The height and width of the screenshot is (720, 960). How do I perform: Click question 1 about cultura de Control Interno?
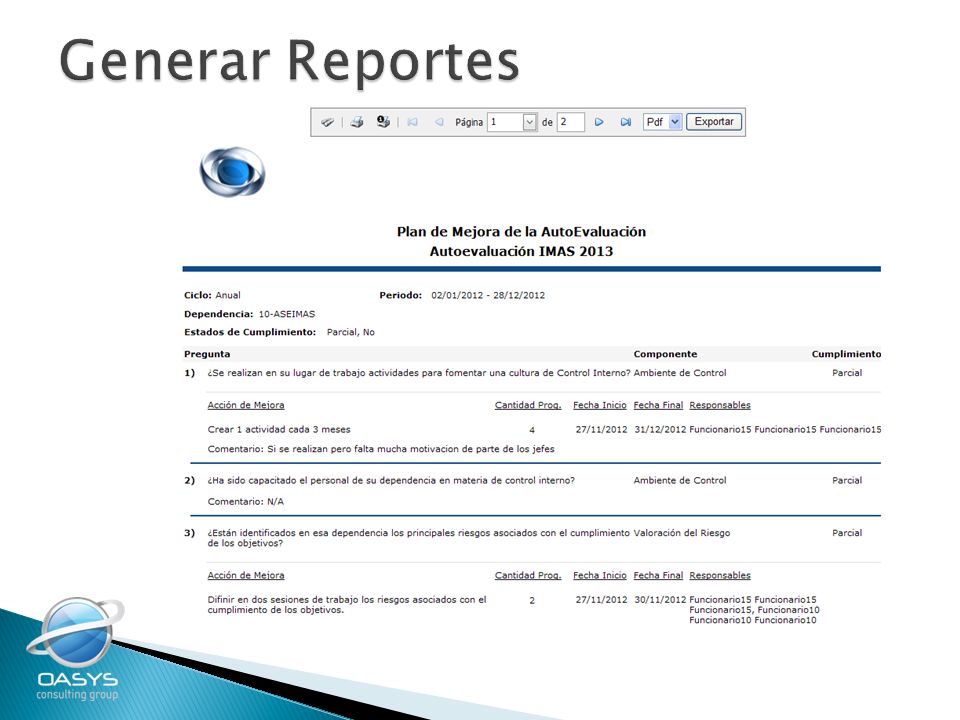[x=419, y=373]
